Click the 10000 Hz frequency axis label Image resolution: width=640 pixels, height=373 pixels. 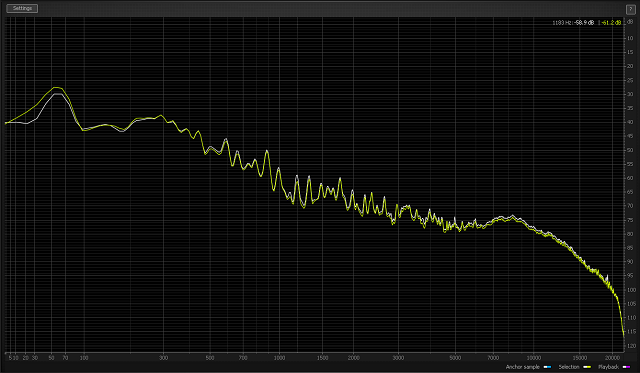(533, 358)
